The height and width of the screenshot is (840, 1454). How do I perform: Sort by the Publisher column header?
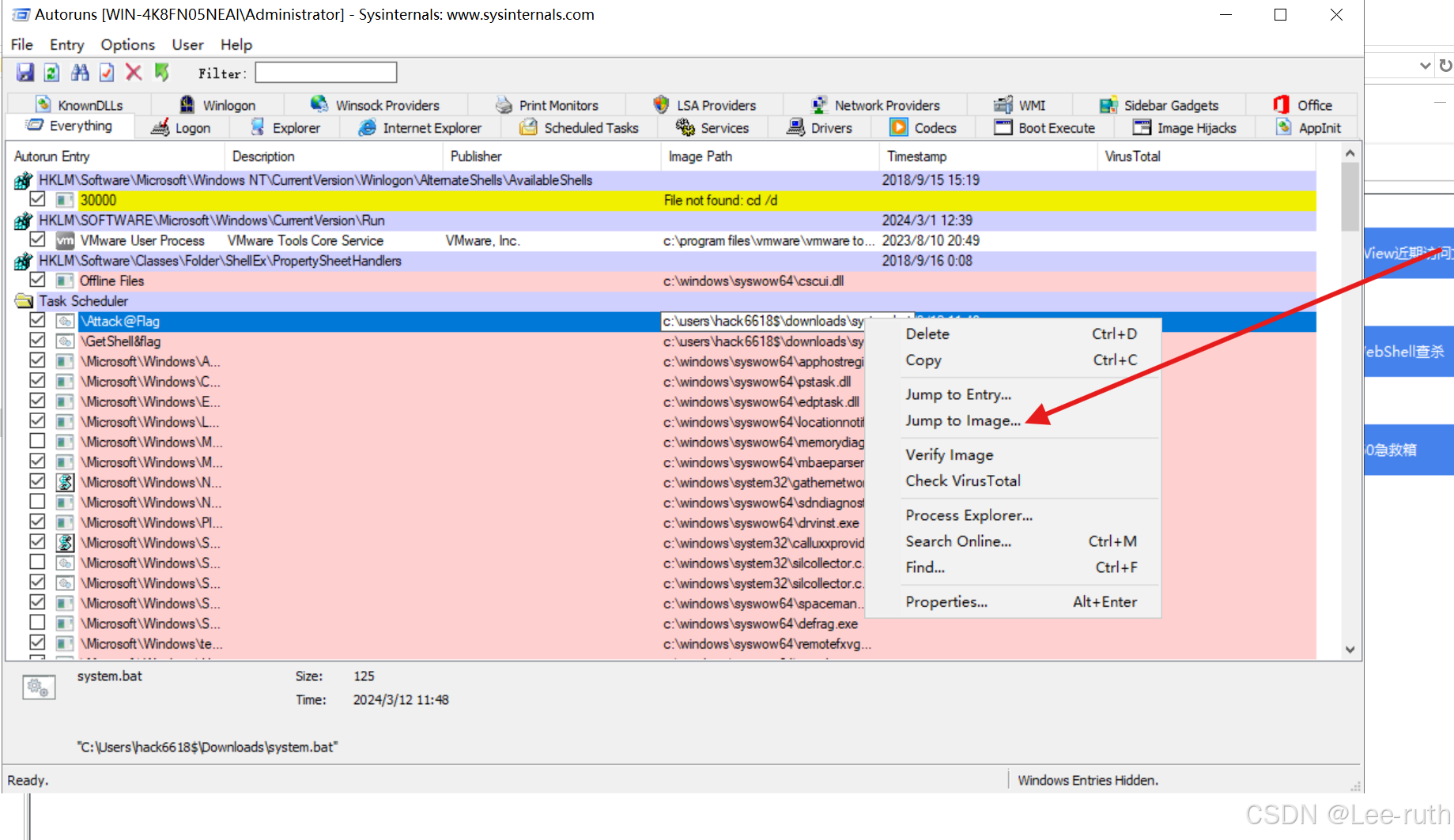[x=552, y=156]
